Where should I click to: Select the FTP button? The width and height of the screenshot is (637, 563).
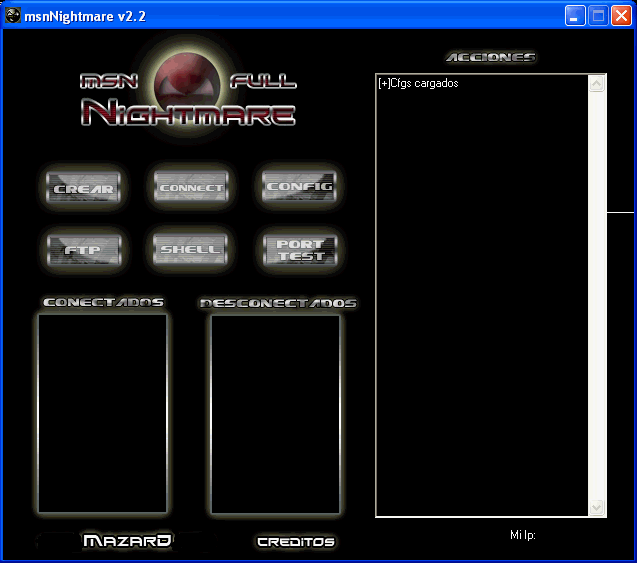(x=83, y=250)
